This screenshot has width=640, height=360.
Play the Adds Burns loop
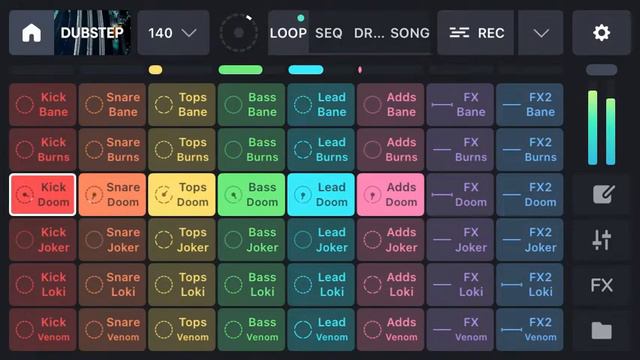click(391, 149)
